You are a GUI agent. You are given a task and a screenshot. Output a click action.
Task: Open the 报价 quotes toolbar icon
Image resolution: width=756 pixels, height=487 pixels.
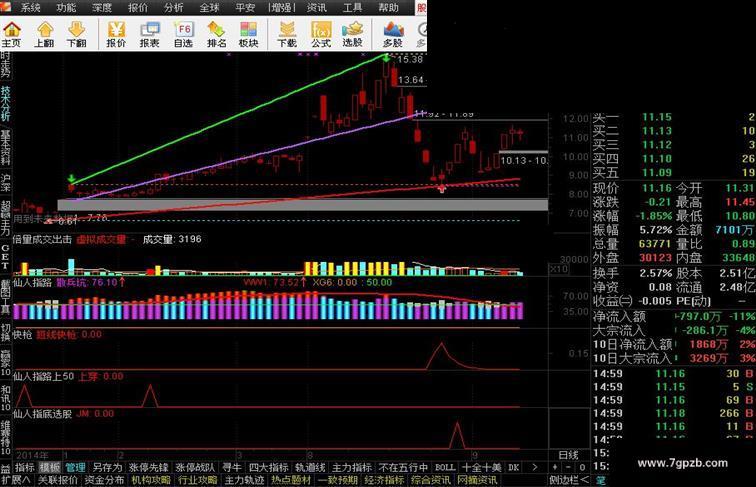pos(116,34)
